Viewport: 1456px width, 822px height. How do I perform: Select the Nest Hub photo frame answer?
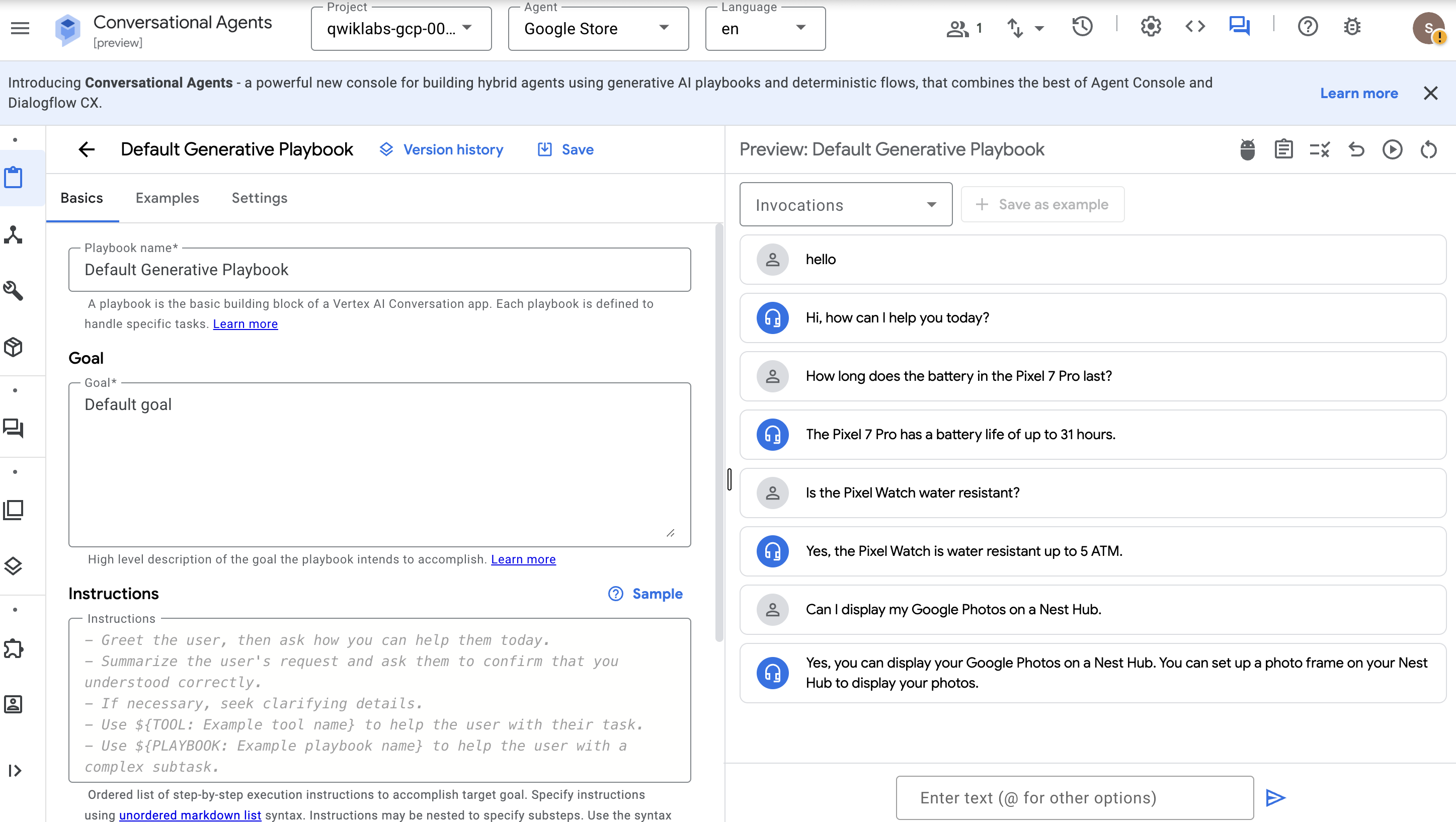click(1093, 673)
